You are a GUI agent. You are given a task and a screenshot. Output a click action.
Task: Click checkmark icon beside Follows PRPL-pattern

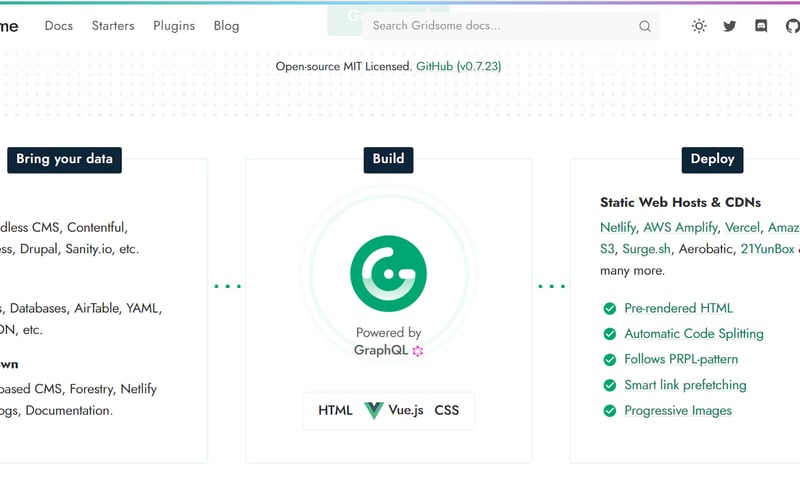point(610,360)
